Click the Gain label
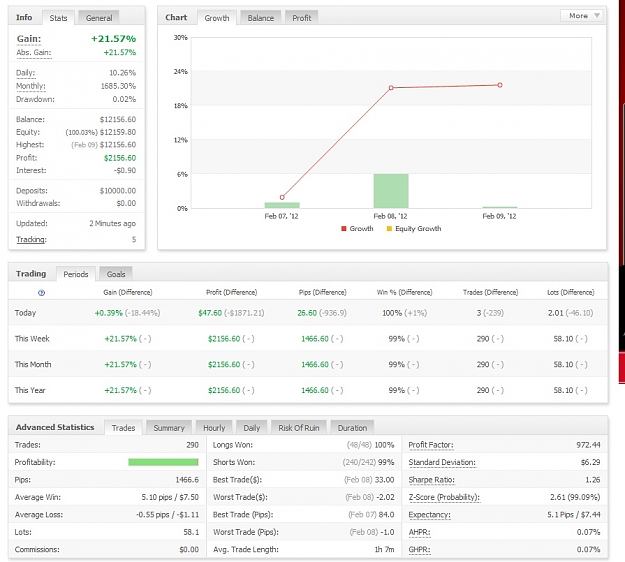Viewport: 625px width, 562px height. pyautogui.click(x=29, y=39)
